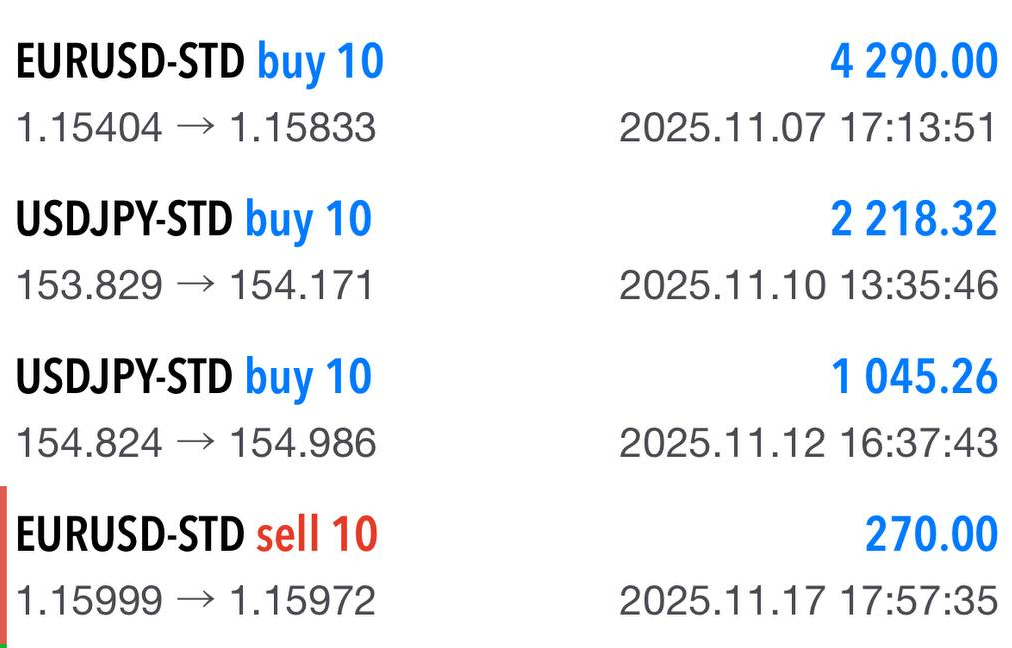The height and width of the screenshot is (648, 1012).
Task: Select the price range 153.829 → 154.171
Action: 195,286
